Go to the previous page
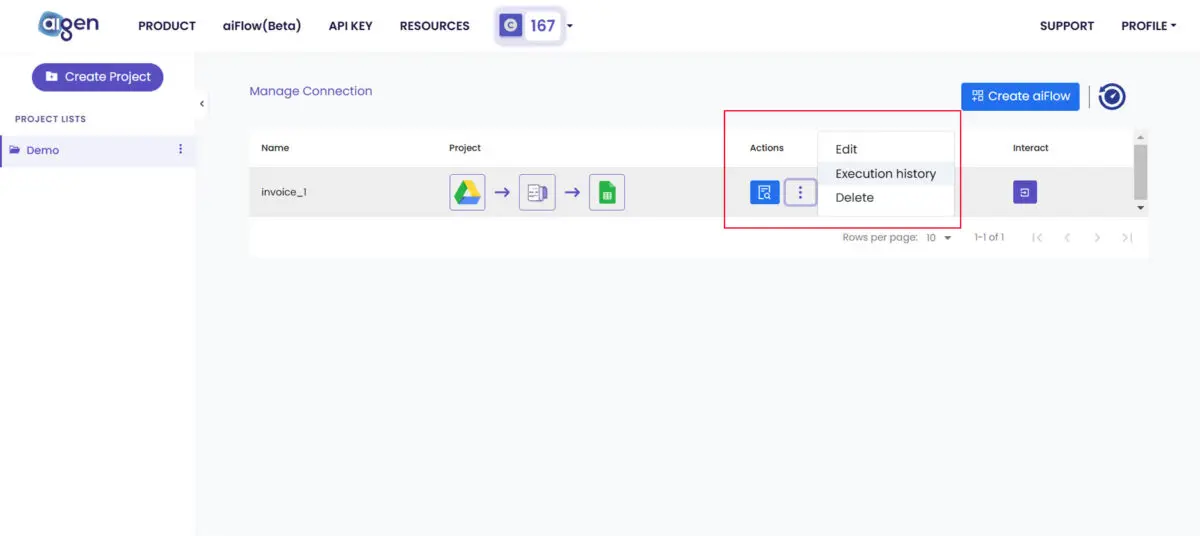This screenshot has height=536, width=1200. (1067, 238)
